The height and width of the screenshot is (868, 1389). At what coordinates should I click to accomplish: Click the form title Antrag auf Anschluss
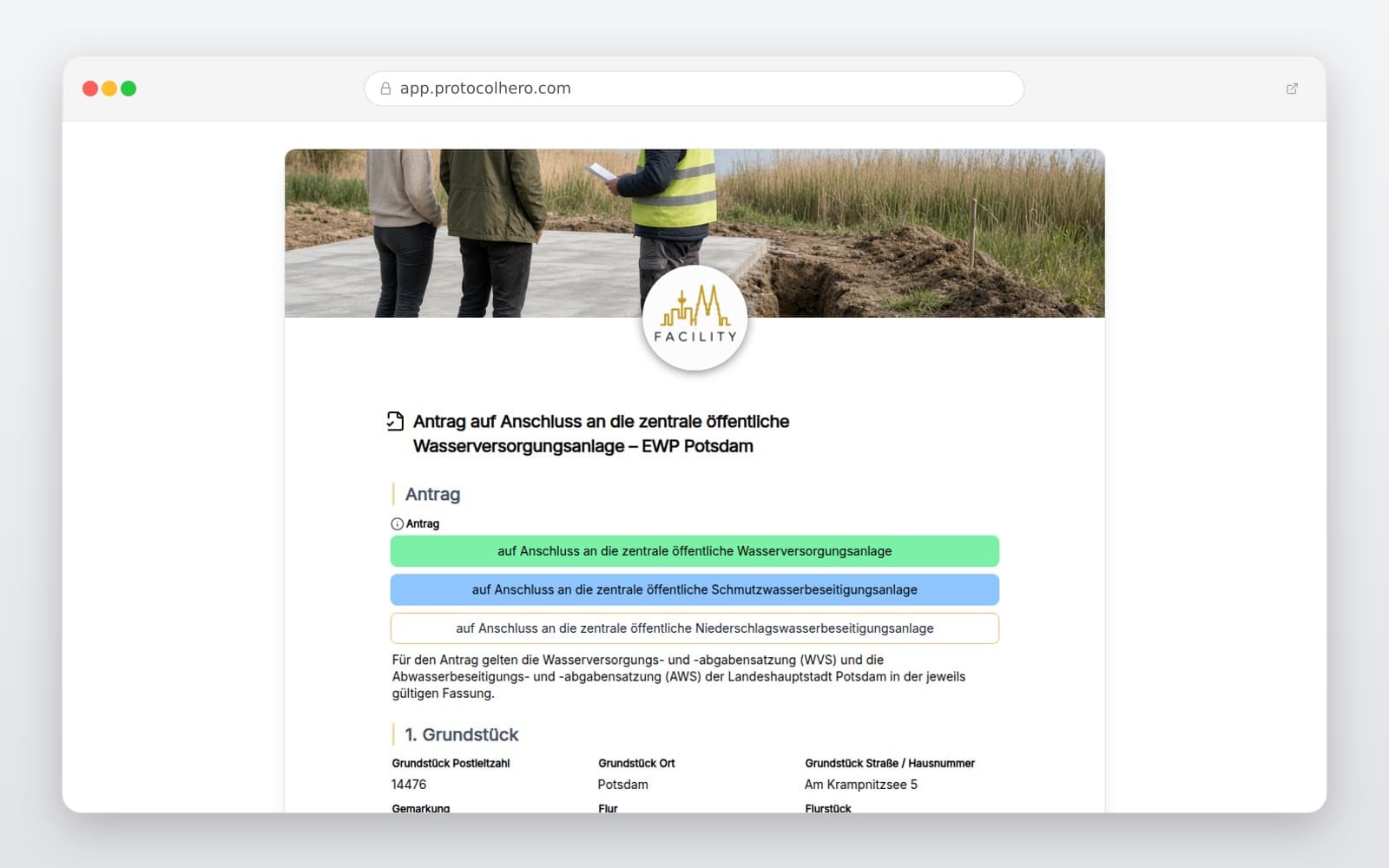pyautogui.click(x=601, y=434)
